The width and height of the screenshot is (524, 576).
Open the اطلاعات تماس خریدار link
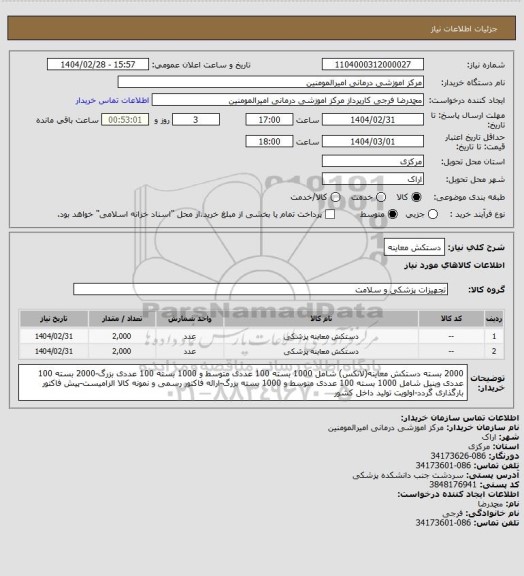tap(112, 100)
